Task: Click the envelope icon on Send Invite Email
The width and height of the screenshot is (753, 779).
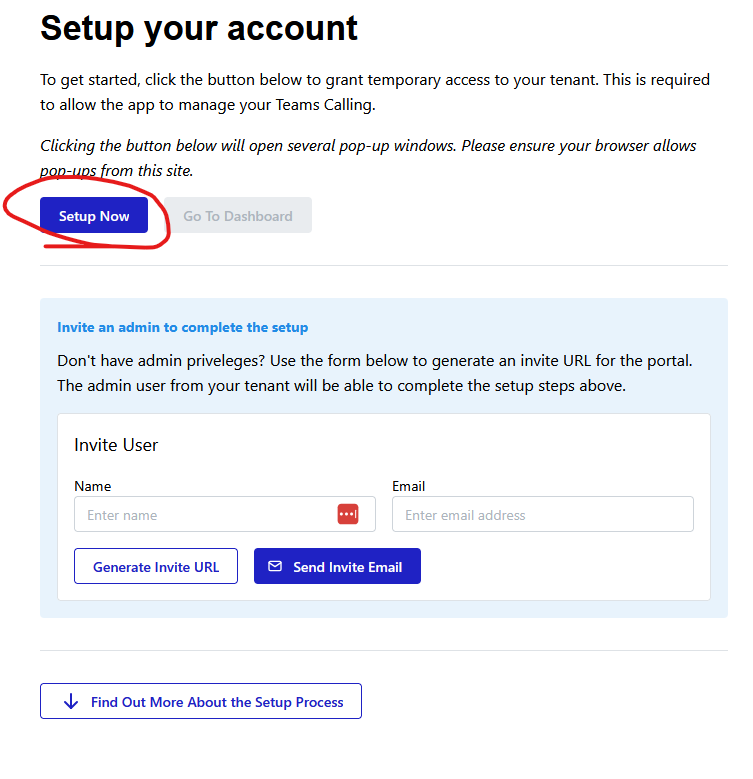Action: pyautogui.click(x=275, y=566)
